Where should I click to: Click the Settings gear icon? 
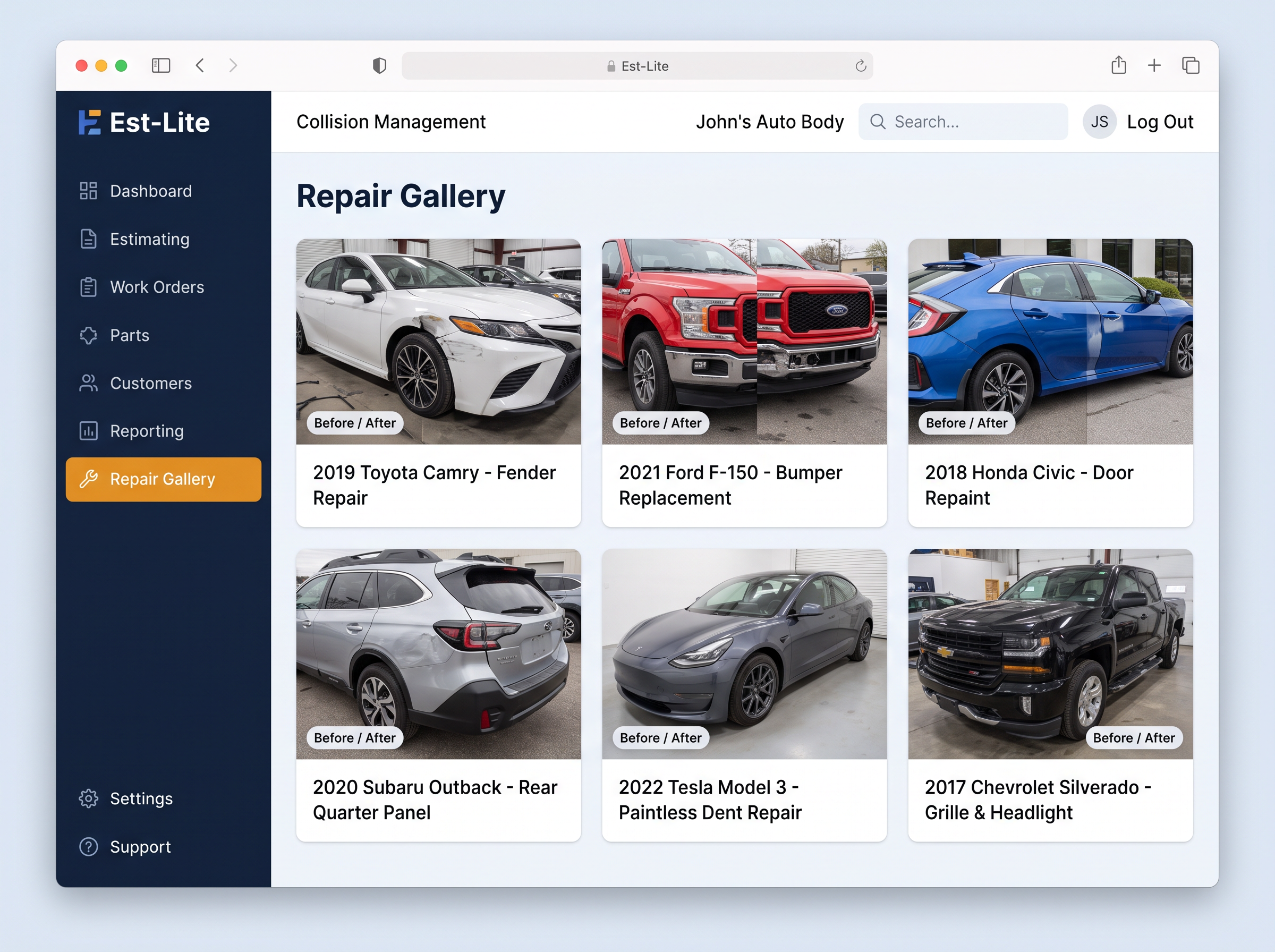[88, 798]
